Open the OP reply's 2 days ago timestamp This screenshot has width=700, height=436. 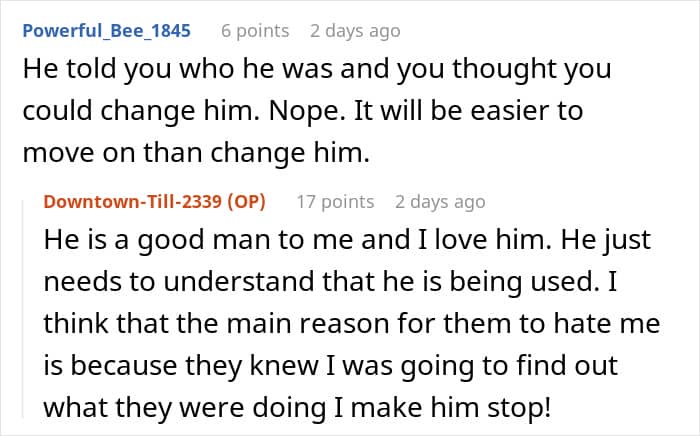[440, 201]
